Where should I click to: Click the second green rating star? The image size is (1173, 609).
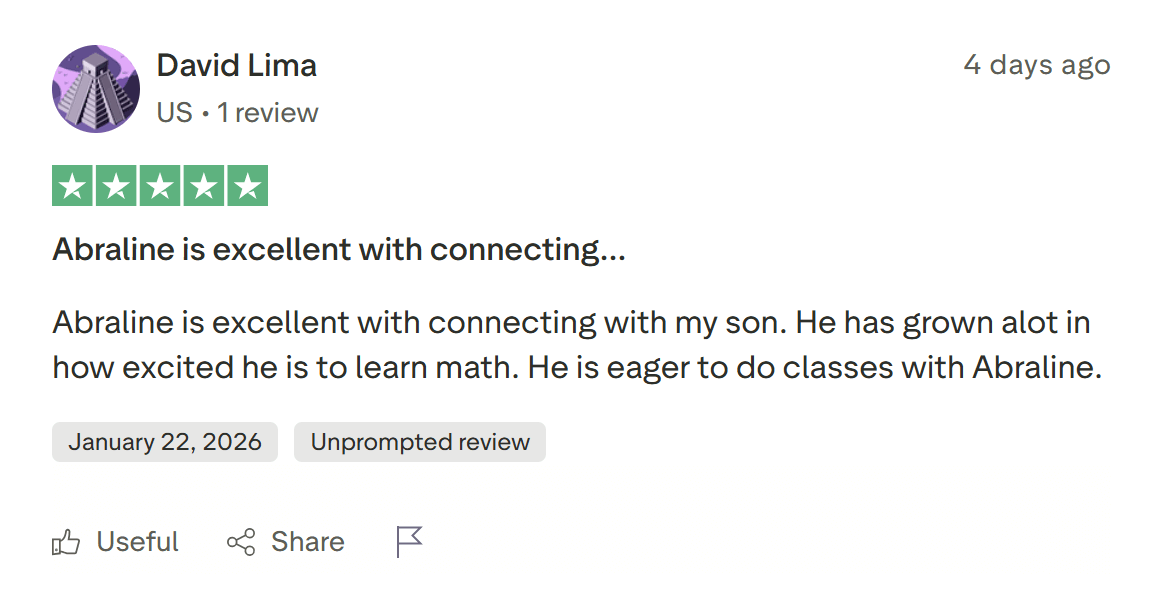(x=116, y=186)
